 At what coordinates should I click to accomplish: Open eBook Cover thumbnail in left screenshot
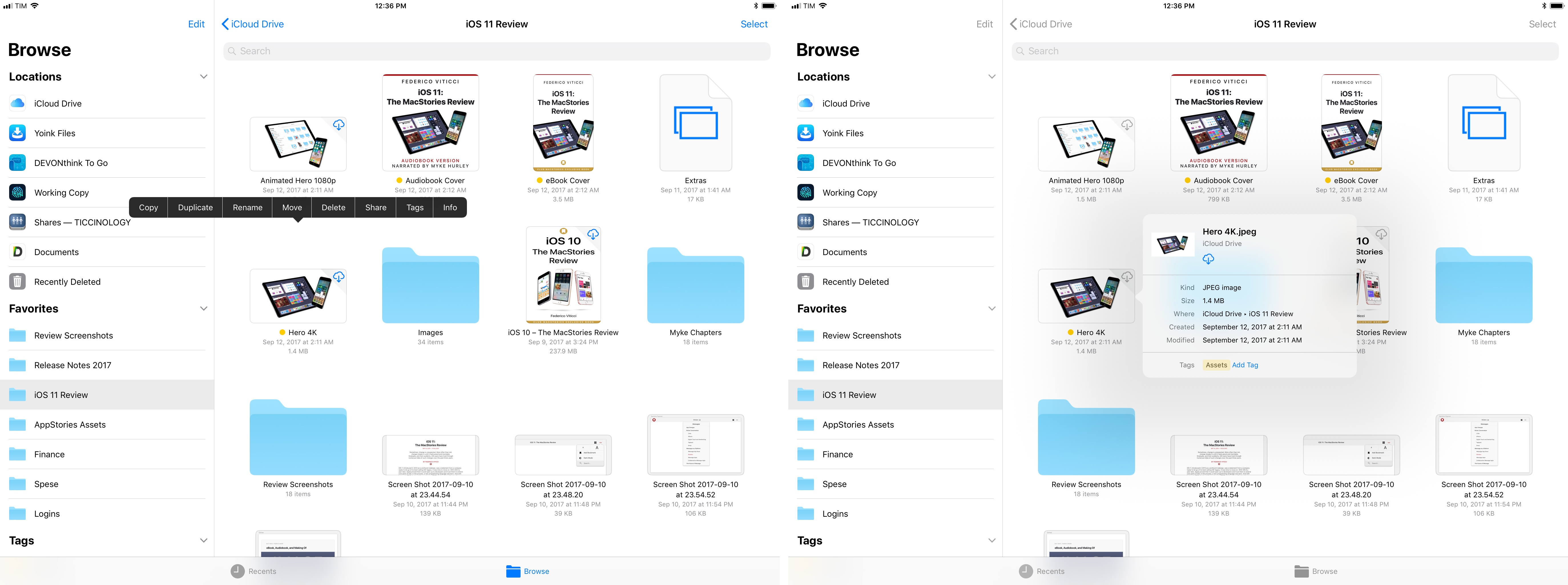pyautogui.click(x=563, y=123)
